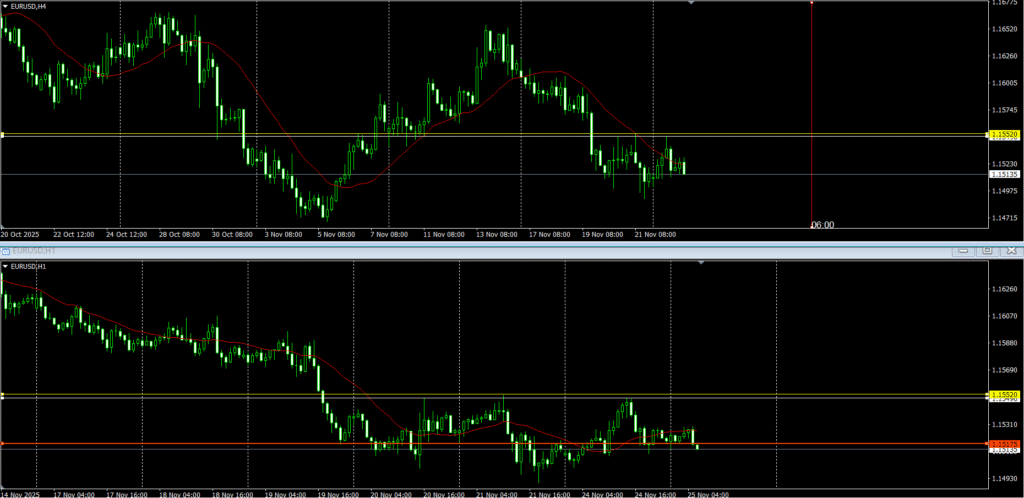Click the arrow icon beside EURUSD,H1 title
Screen dimensions: 1024x498
point(5,267)
